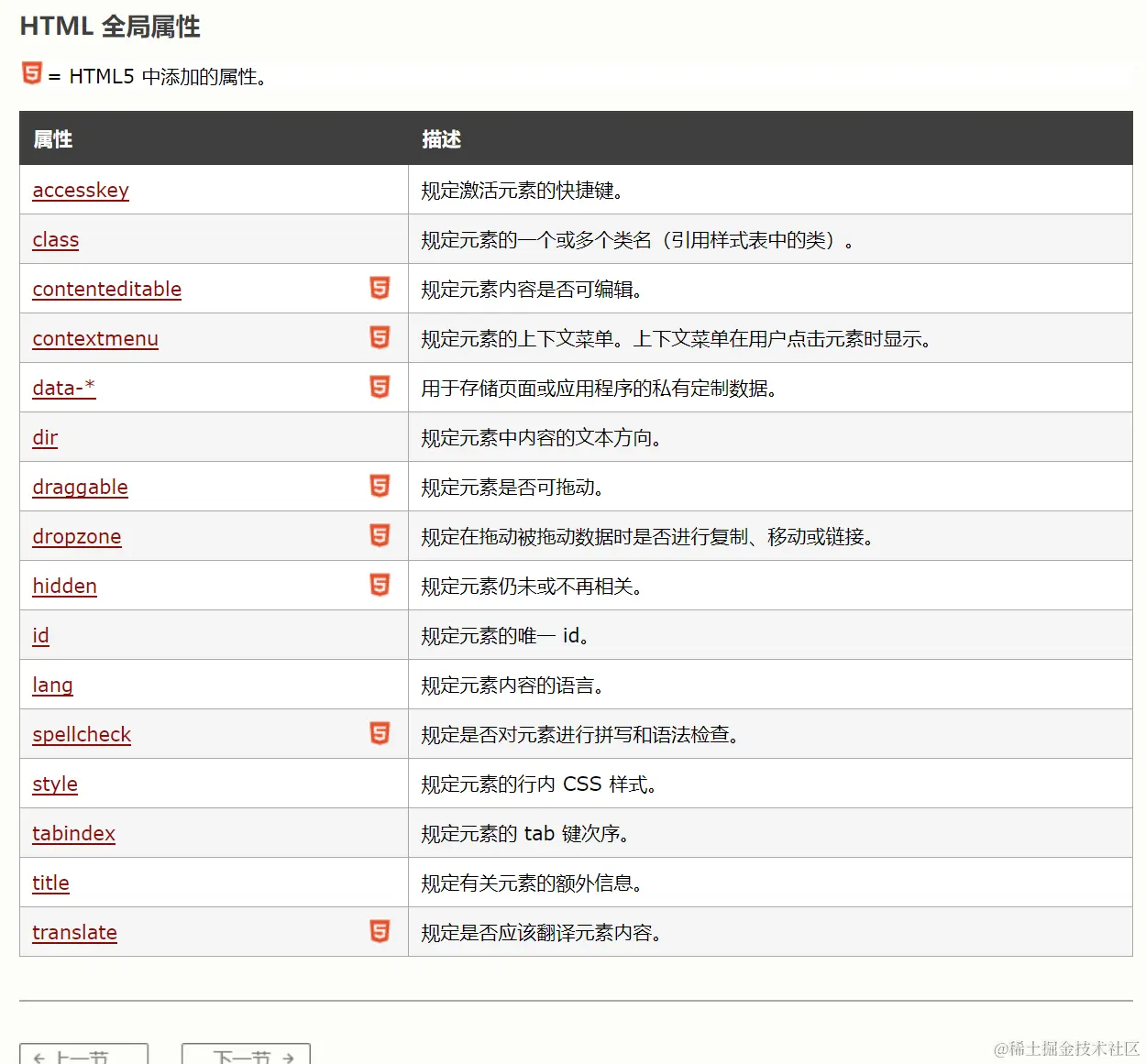Viewport: 1146px width, 1064px height.
Task: Click description 规定元素的 tab 键次序。
Action: coord(525,834)
